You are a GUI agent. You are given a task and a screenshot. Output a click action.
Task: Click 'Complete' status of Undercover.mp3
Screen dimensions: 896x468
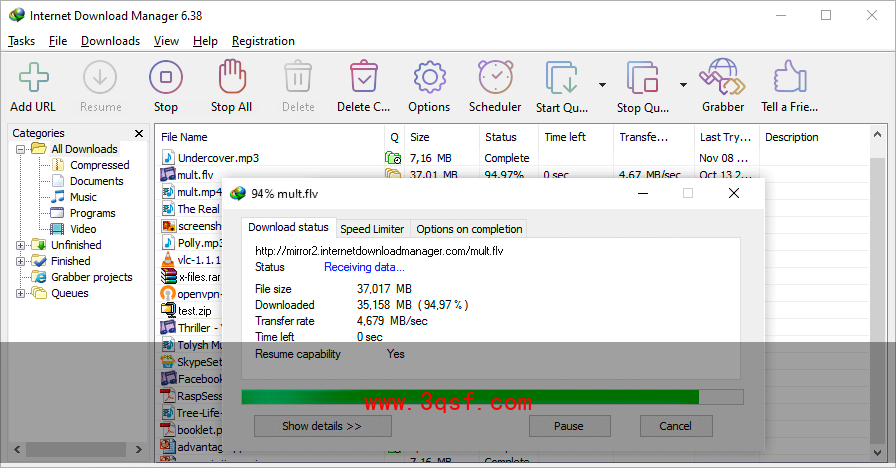click(507, 158)
